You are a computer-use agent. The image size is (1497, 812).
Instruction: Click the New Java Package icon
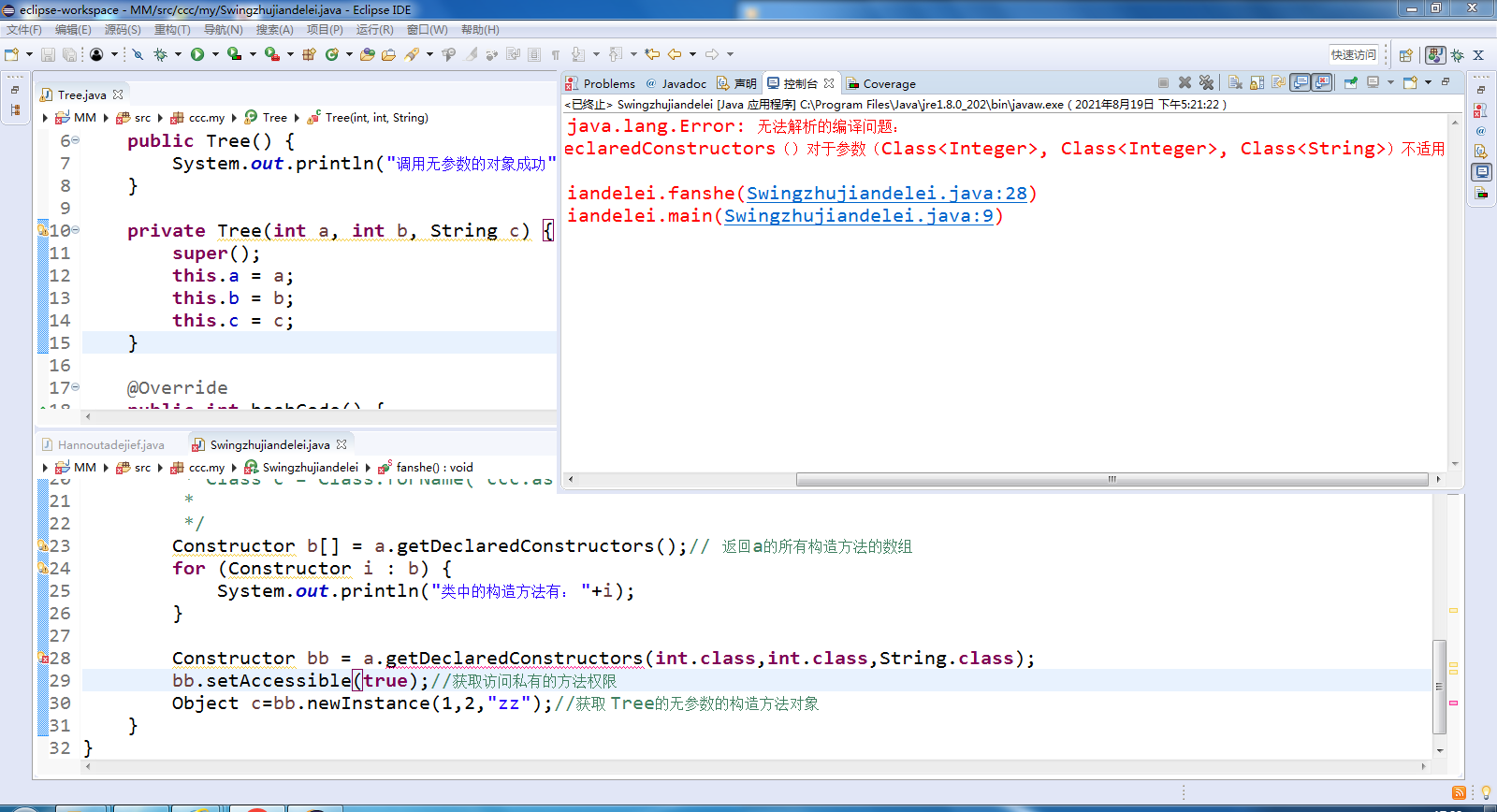(x=309, y=54)
